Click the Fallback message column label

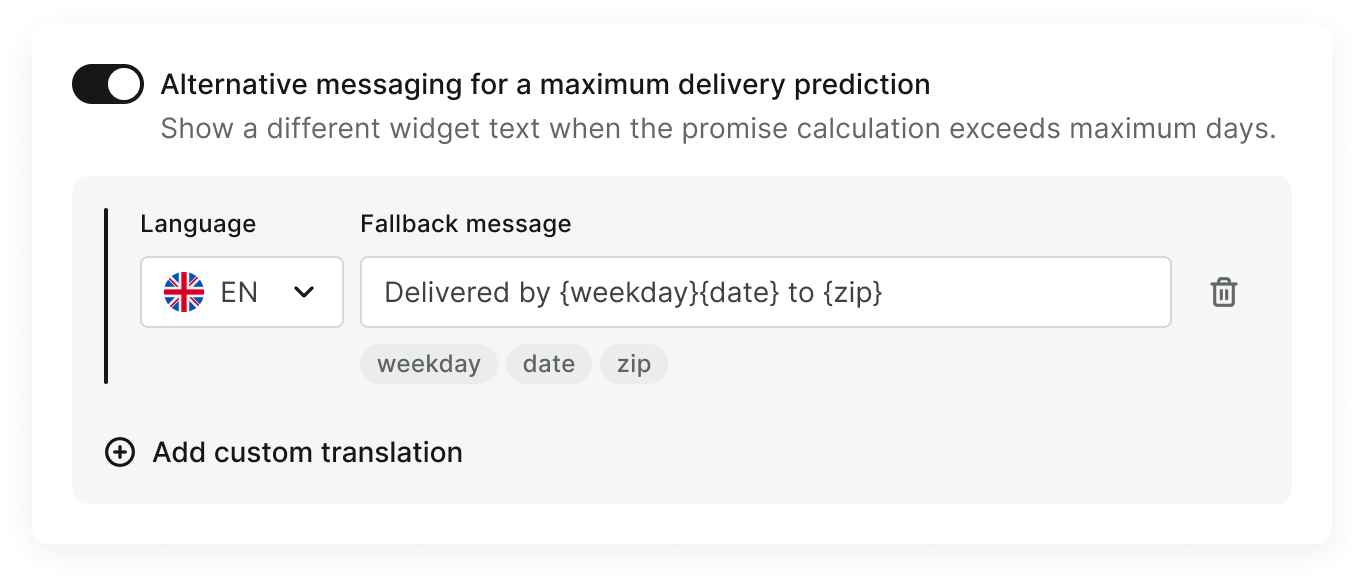click(465, 224)
